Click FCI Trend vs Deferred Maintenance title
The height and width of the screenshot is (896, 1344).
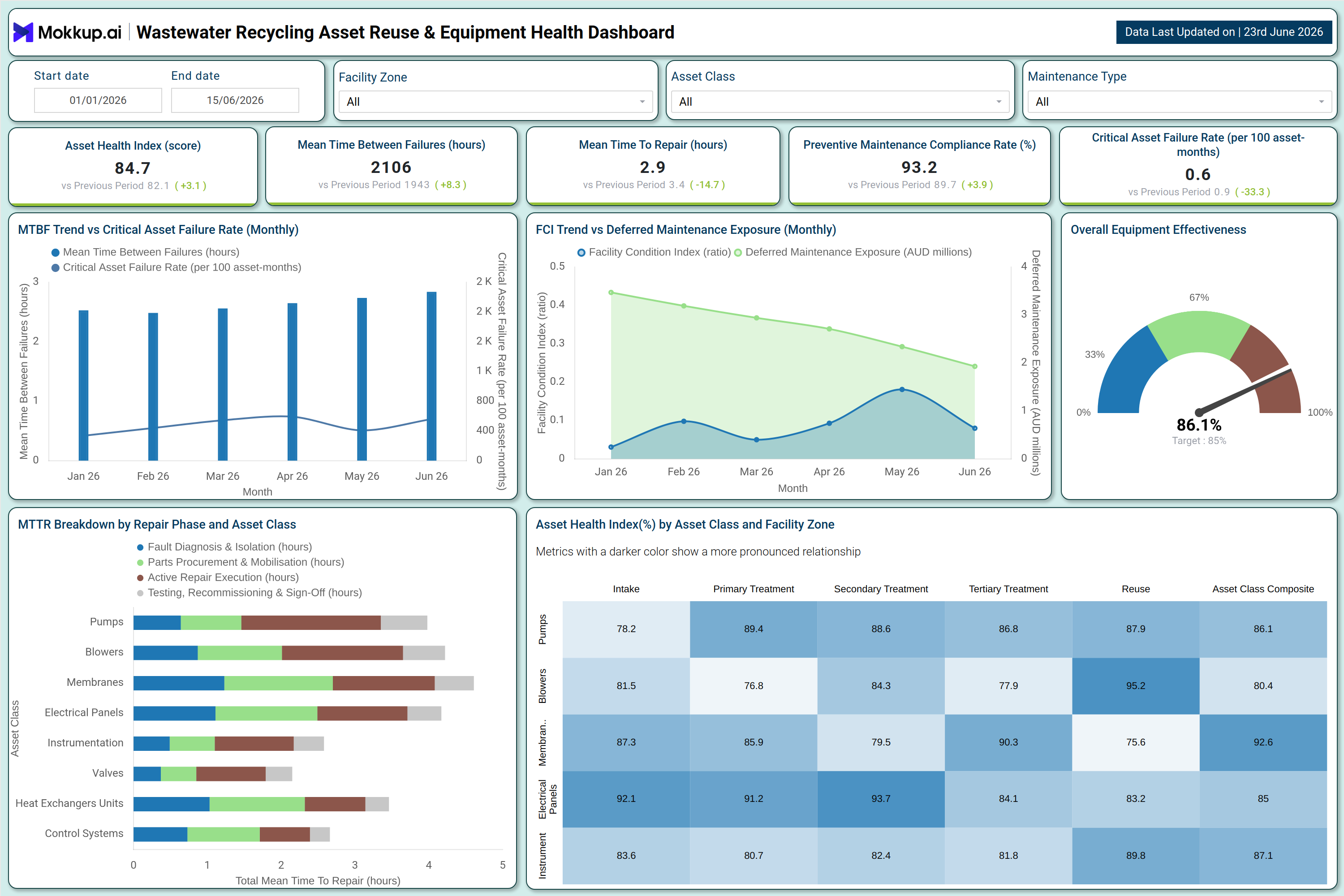pos(686,230)
